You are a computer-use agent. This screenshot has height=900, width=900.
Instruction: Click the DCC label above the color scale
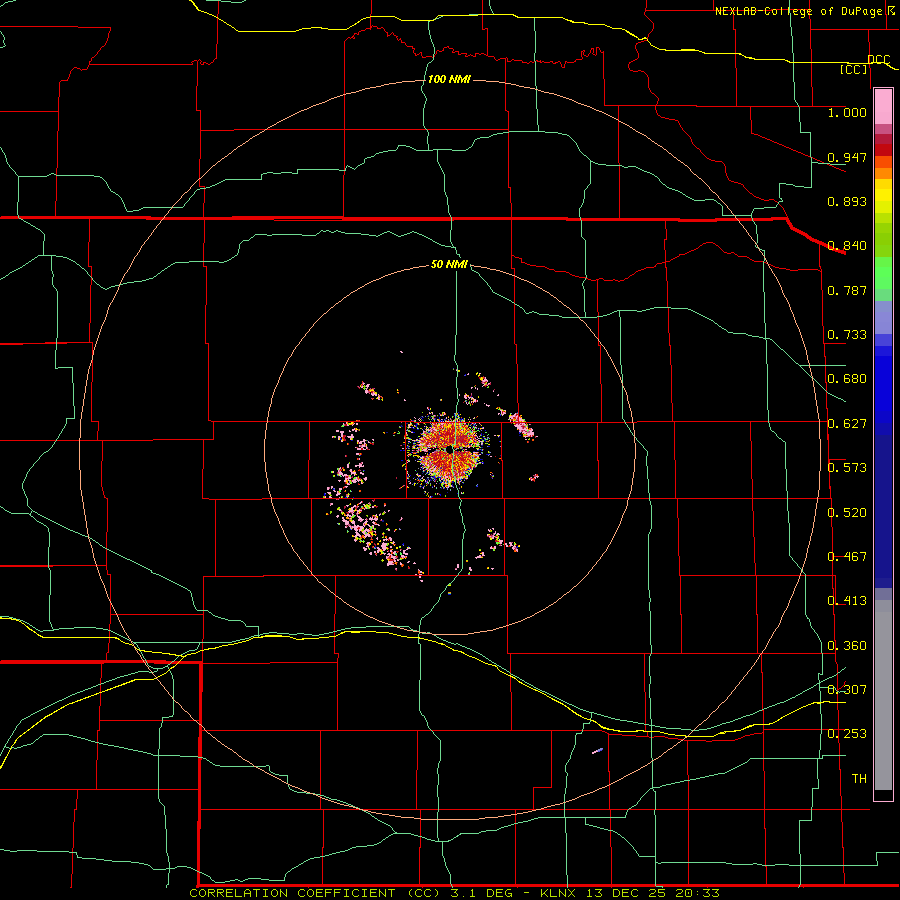coord(878,59)
